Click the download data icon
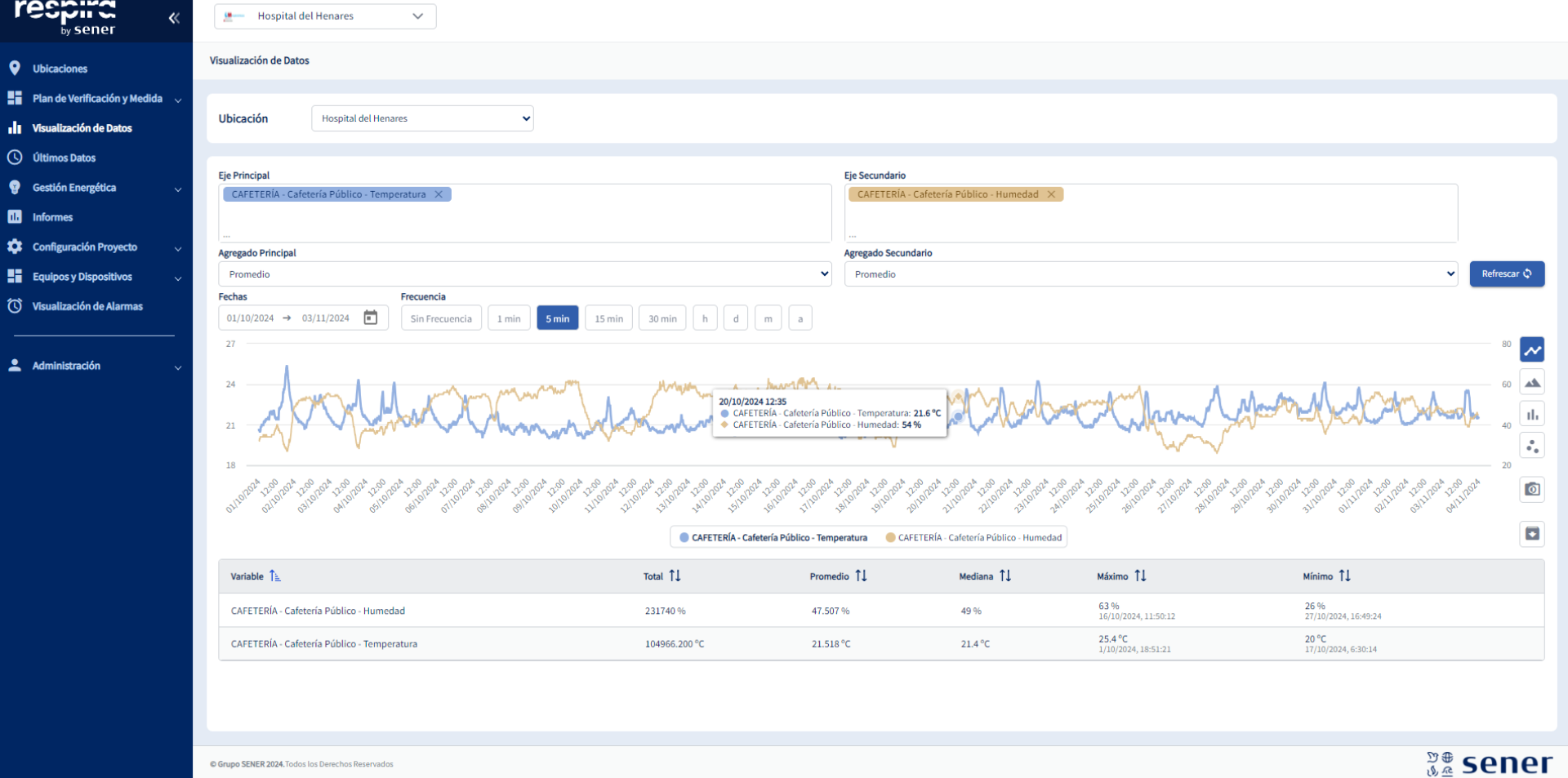 coord(1532,534)
